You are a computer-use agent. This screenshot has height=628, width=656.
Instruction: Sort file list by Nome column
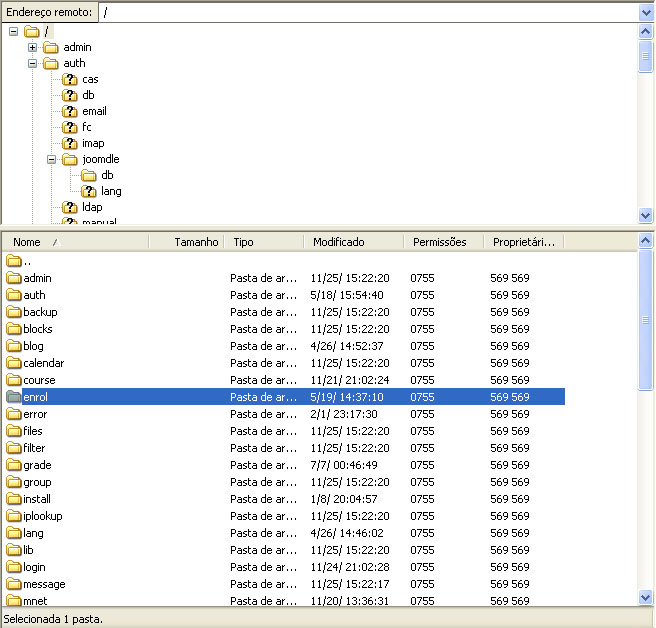[28, 242]
